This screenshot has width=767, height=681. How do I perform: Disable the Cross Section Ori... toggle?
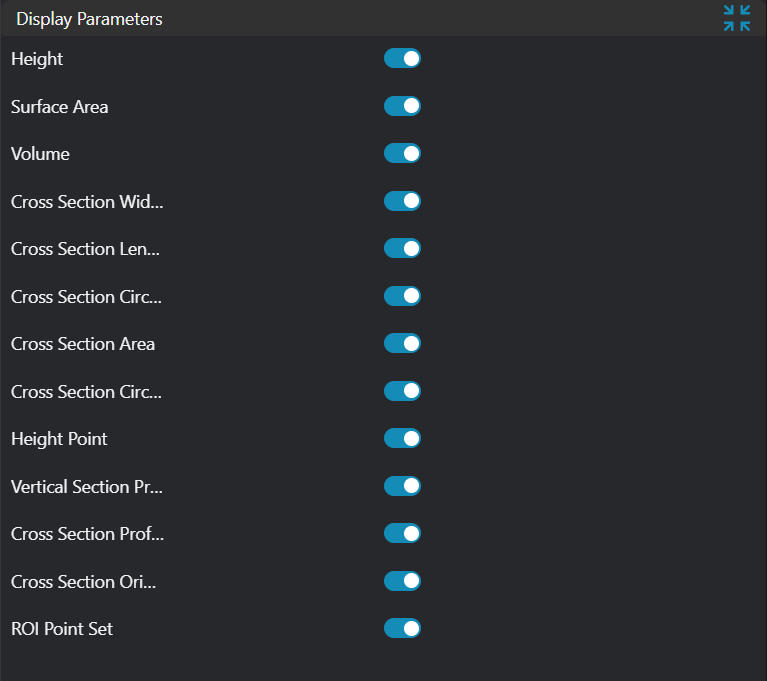tap(402, 581)
